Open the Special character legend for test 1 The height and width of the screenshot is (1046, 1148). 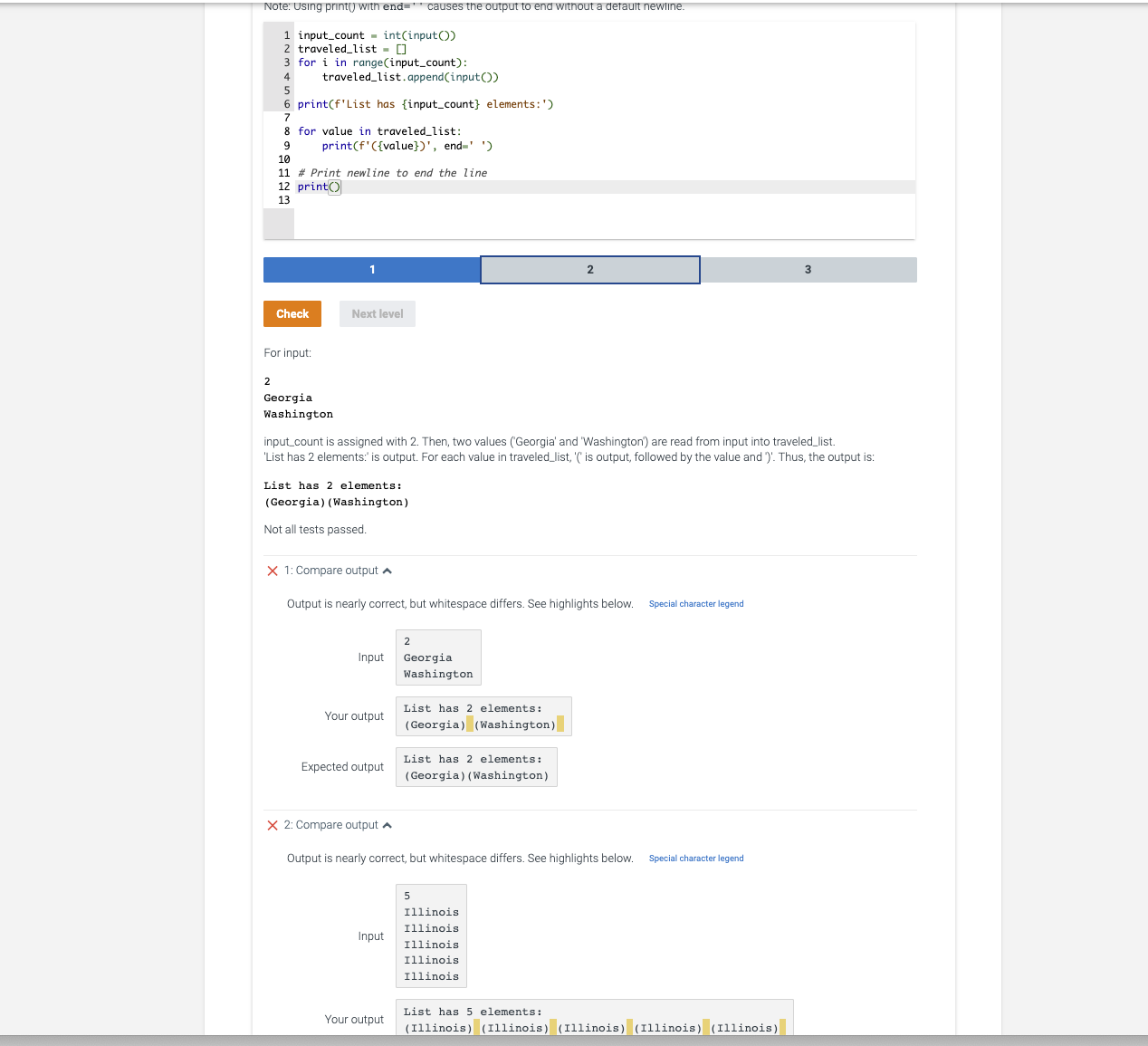tap(696, 604)
